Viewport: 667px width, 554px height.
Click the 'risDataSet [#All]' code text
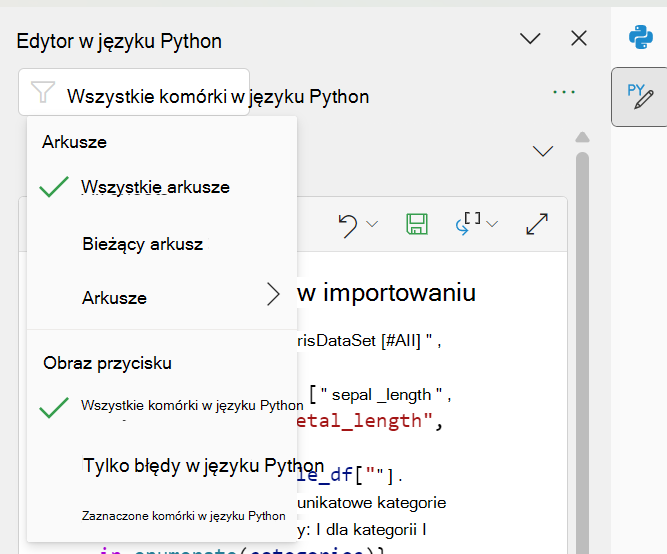coord(359,341)
